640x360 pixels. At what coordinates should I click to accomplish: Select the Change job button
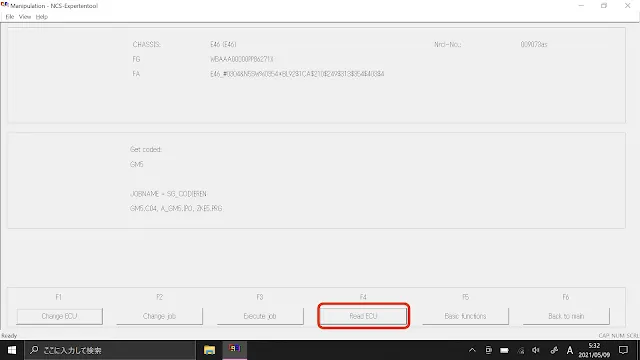(160, 316)
